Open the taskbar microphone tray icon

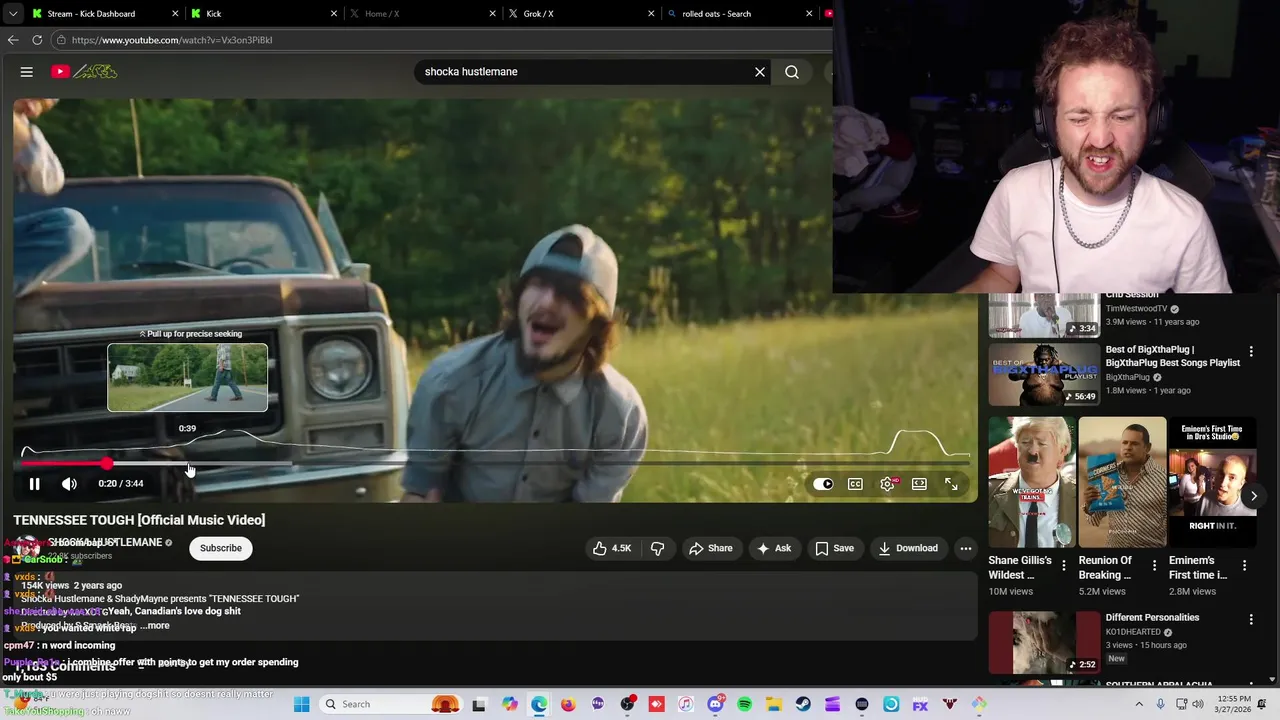tap(1160, 704)
